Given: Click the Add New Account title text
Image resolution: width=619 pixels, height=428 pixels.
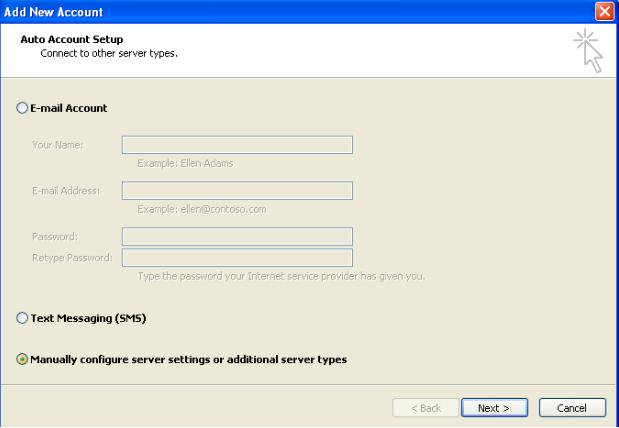Looking at the screenshot, I should (x=54, y=12).
